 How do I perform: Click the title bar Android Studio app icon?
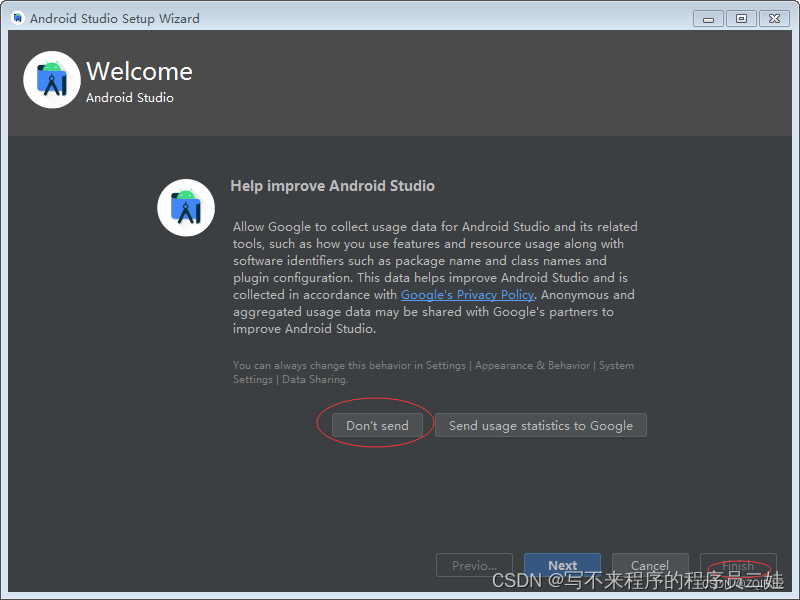[18, 18]
